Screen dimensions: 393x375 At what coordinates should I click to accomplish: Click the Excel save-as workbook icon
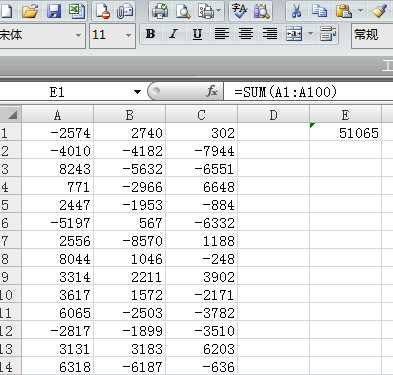click(x=77, y=11)
